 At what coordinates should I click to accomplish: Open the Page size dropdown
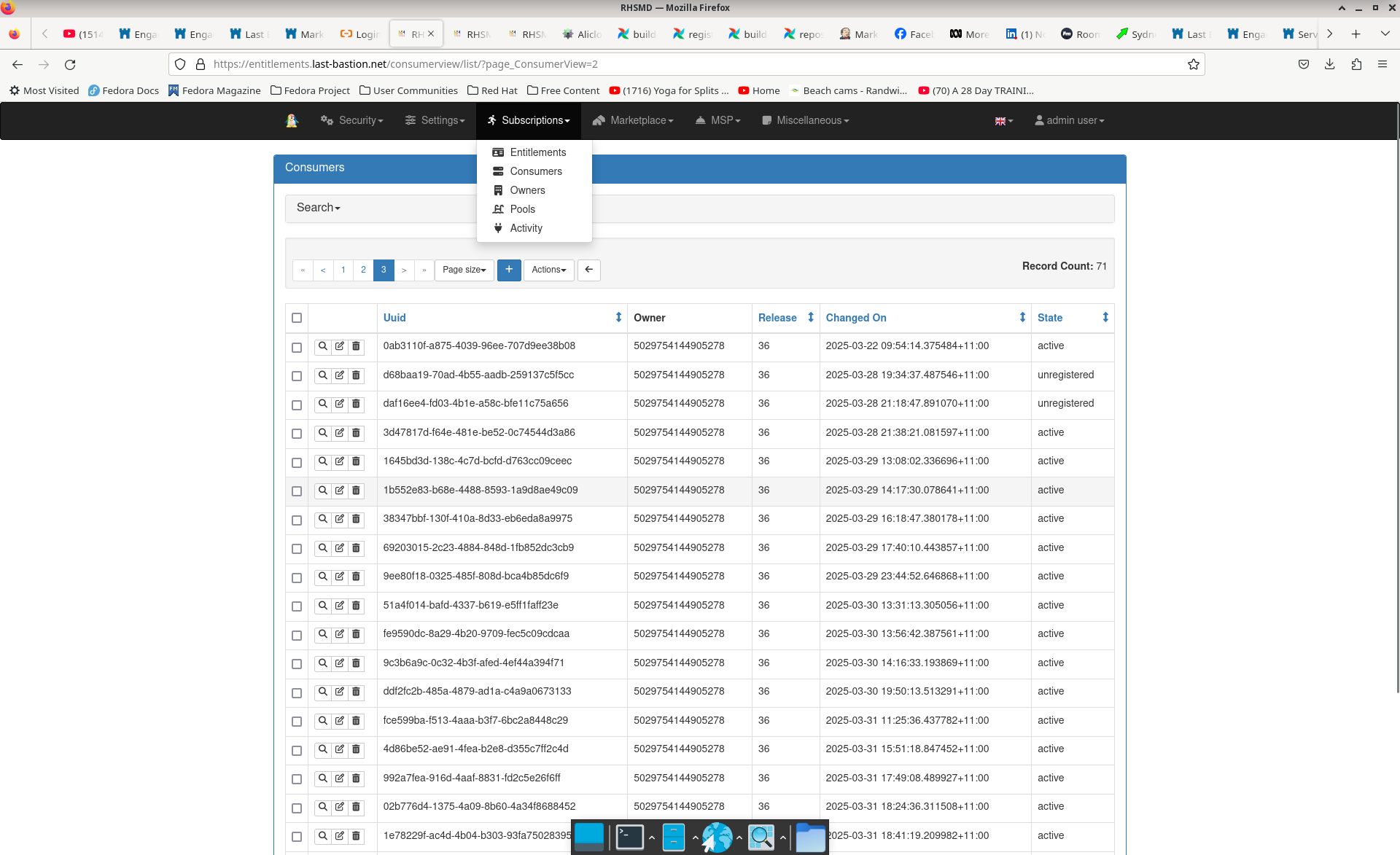coord(464,270)
